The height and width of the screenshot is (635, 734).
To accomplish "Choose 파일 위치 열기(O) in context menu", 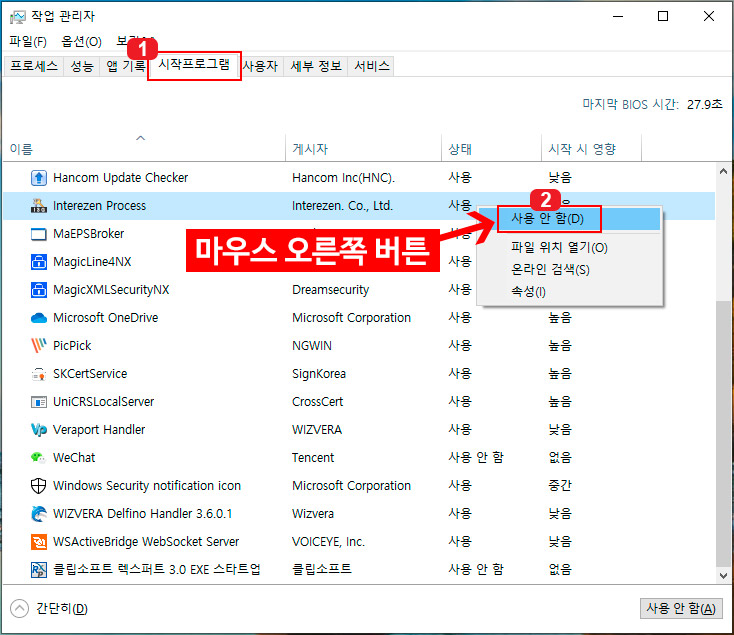I will coord(569,247).
